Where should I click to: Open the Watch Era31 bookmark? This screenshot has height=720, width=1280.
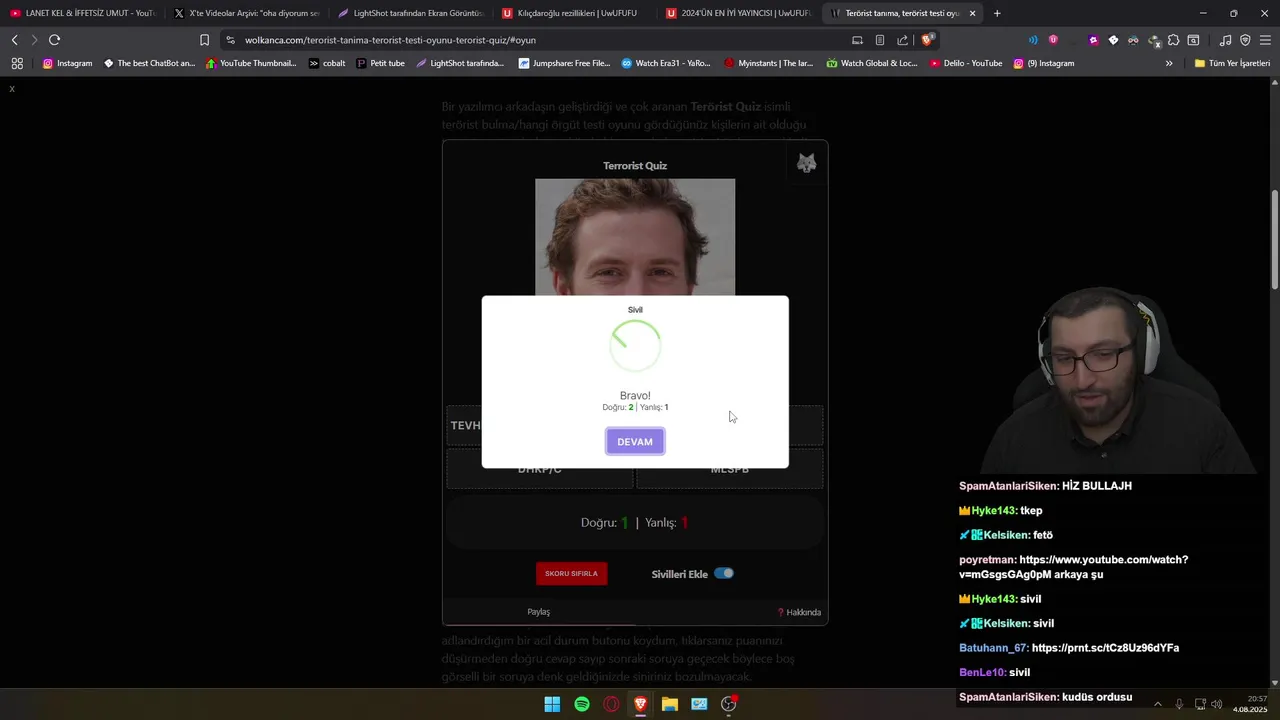pyautogui.click(x=666, y=63)
